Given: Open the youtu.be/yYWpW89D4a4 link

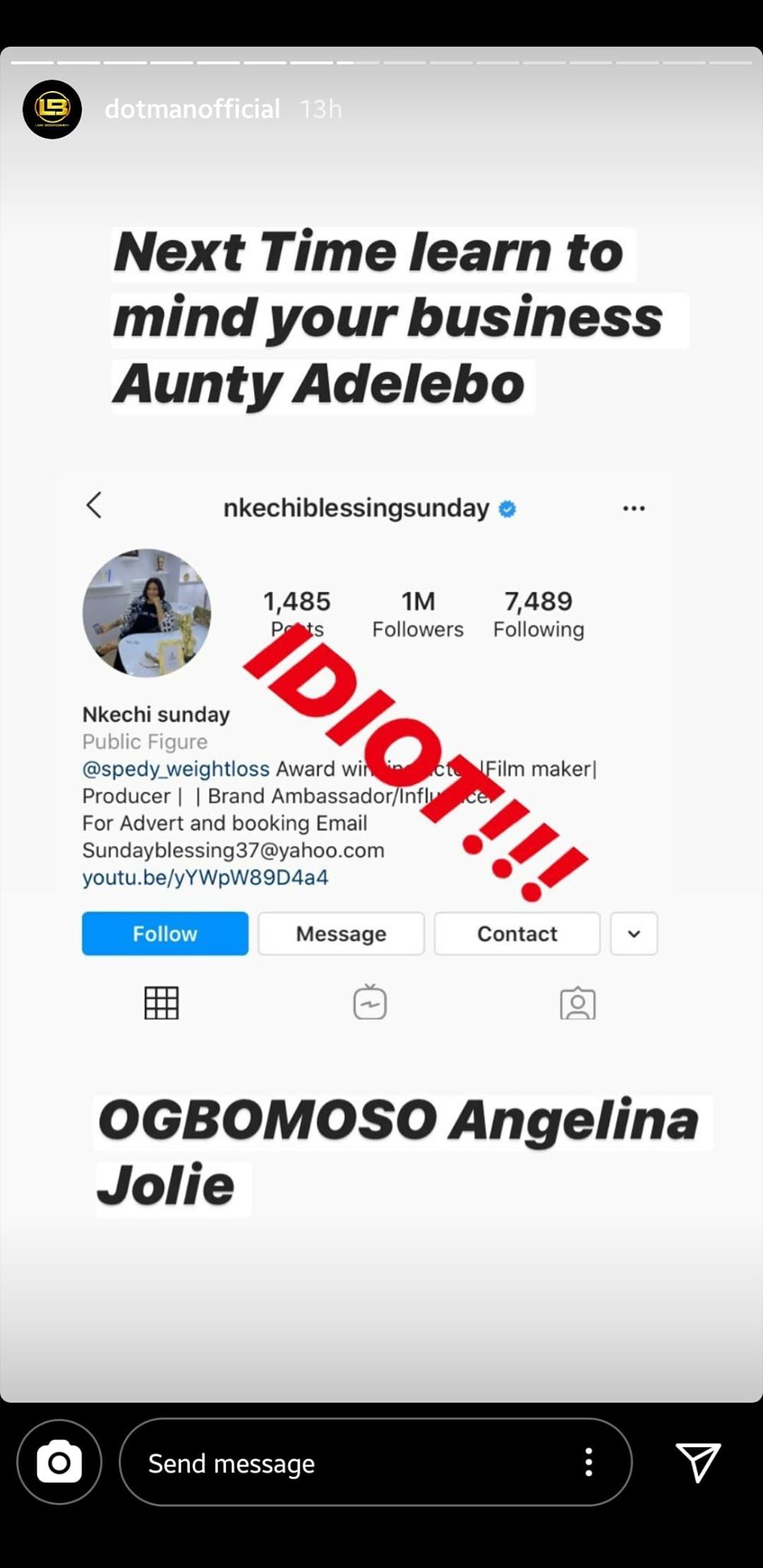Looking at the screenshot, I should (205, 877).
